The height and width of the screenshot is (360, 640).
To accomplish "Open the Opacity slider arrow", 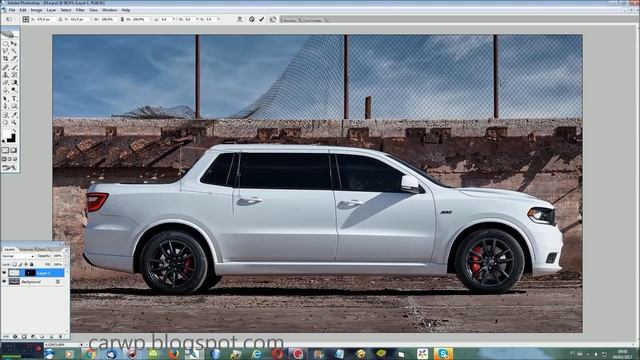I will [x=66, y=256].
